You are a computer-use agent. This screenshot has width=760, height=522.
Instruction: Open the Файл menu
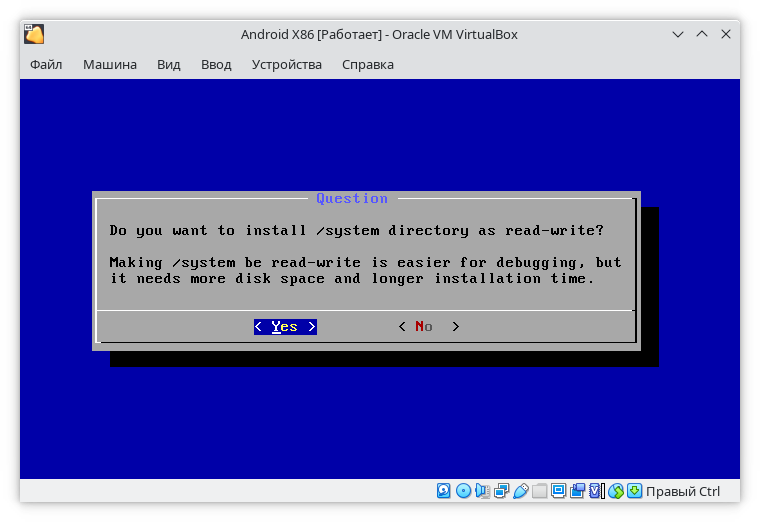point(46,64)
